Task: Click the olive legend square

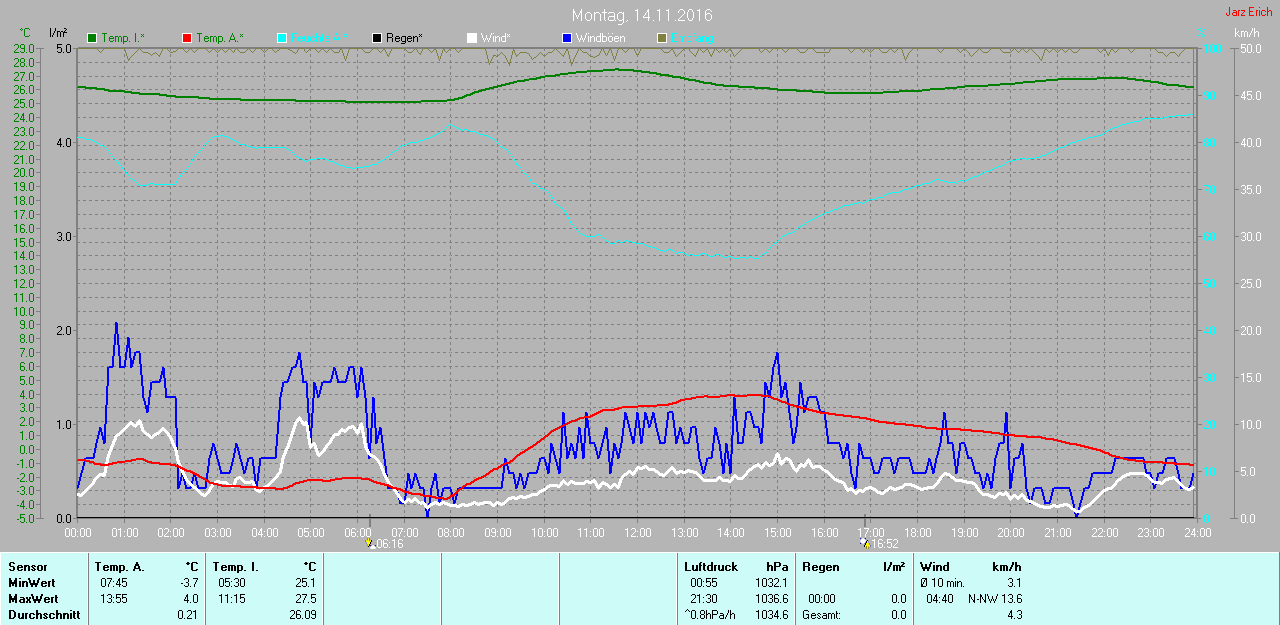Action: point(661,38)
